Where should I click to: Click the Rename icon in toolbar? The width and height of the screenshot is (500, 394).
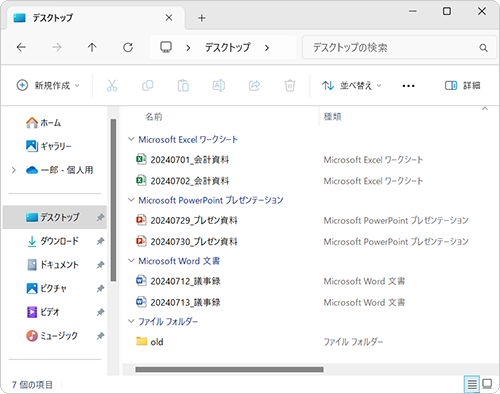tap(219, 86)
